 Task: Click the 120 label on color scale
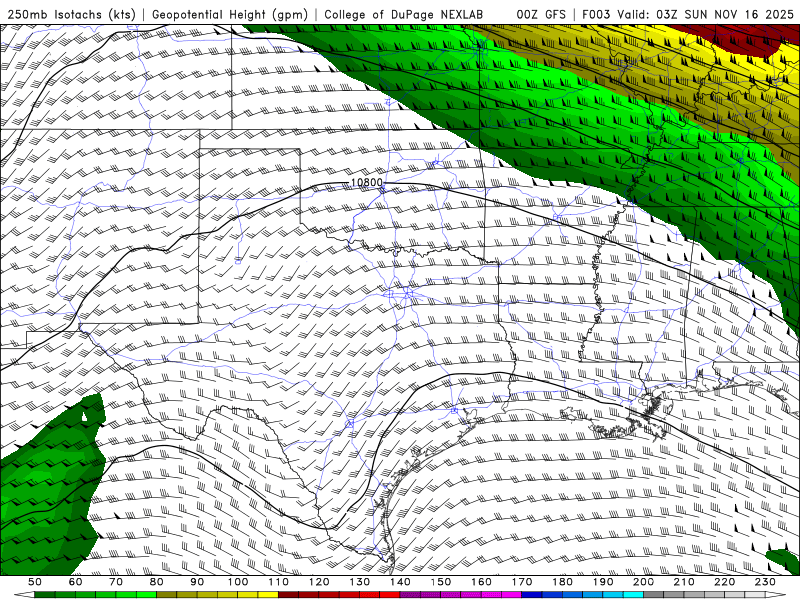click(x=319, y=582)
